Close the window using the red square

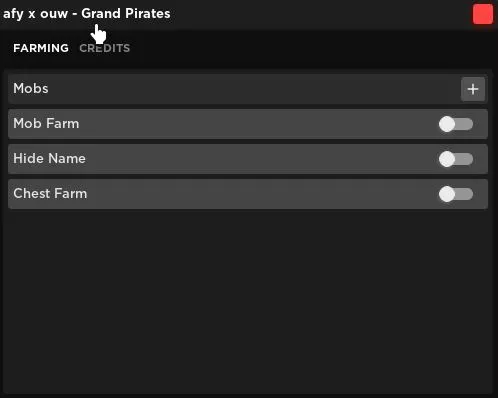click(483, 14)
